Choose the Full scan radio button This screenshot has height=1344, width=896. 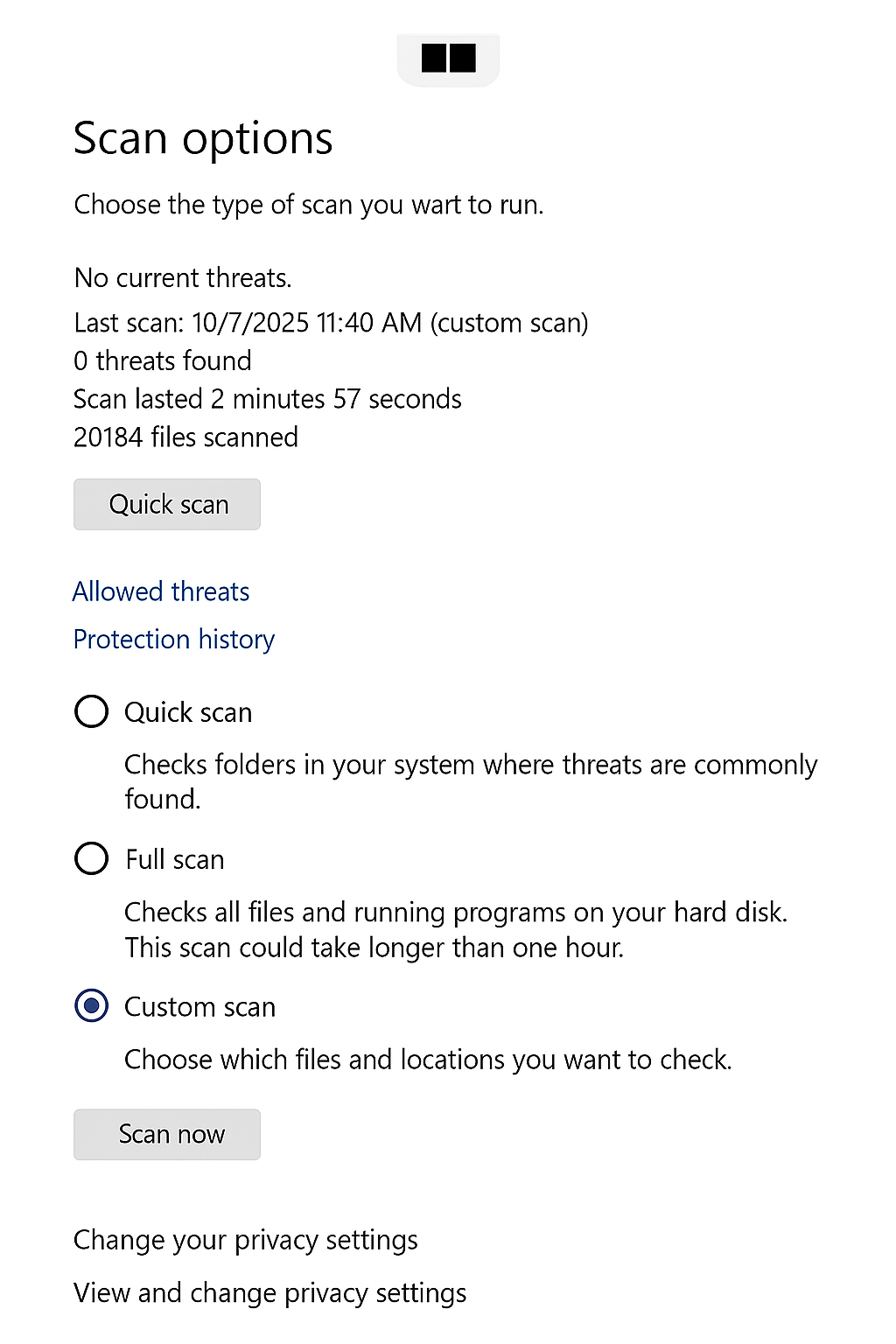92,858
